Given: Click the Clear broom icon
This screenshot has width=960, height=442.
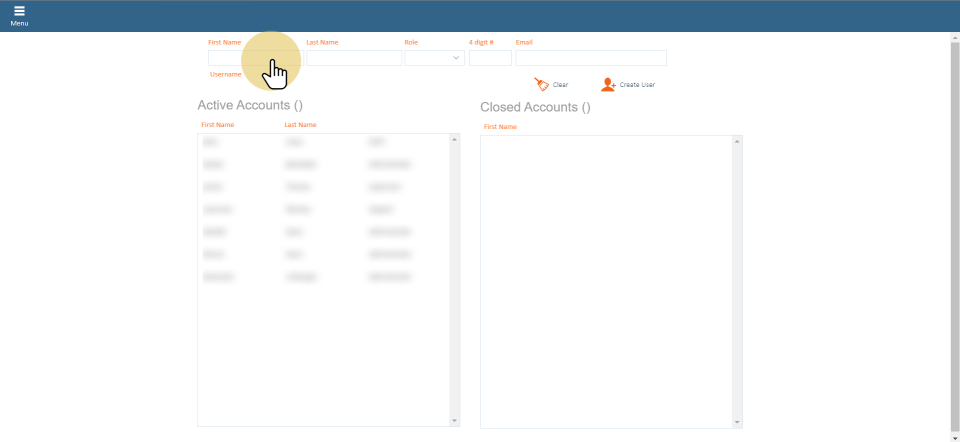Looking at the screenshot, I should coord(542,85).
